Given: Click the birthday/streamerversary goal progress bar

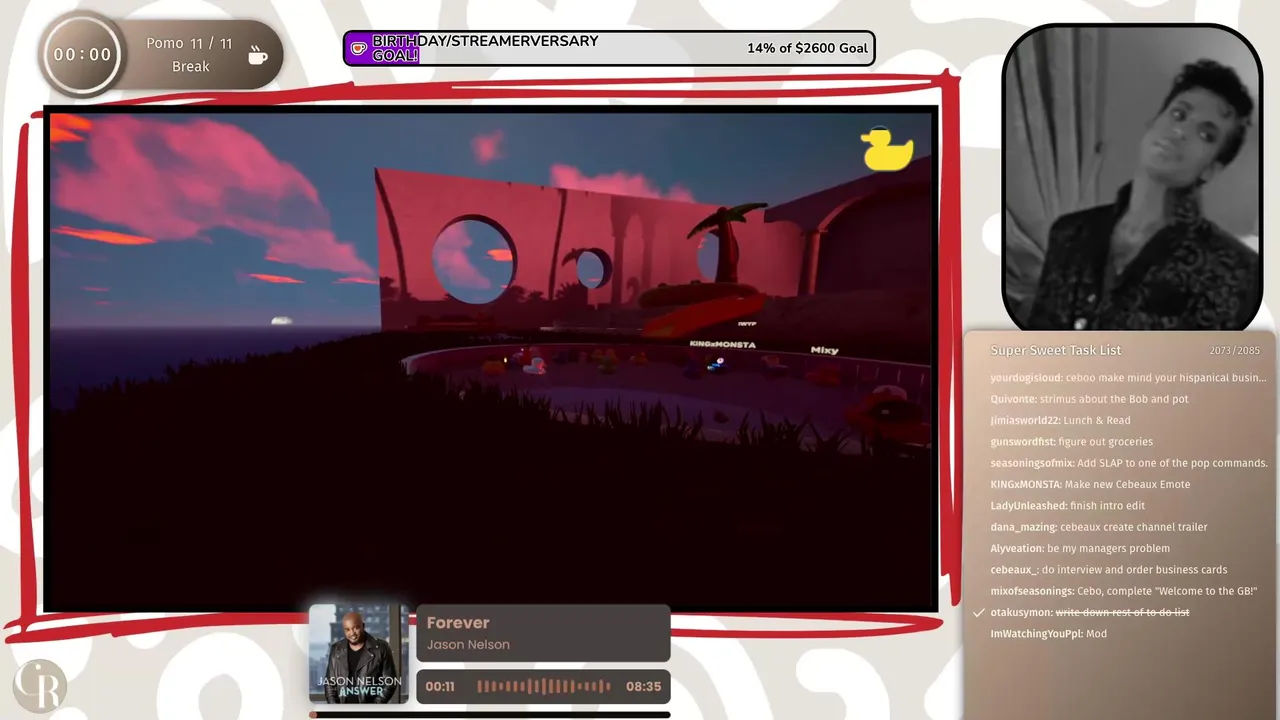Looking at the screenshot, I should click(x=609, y=48).
